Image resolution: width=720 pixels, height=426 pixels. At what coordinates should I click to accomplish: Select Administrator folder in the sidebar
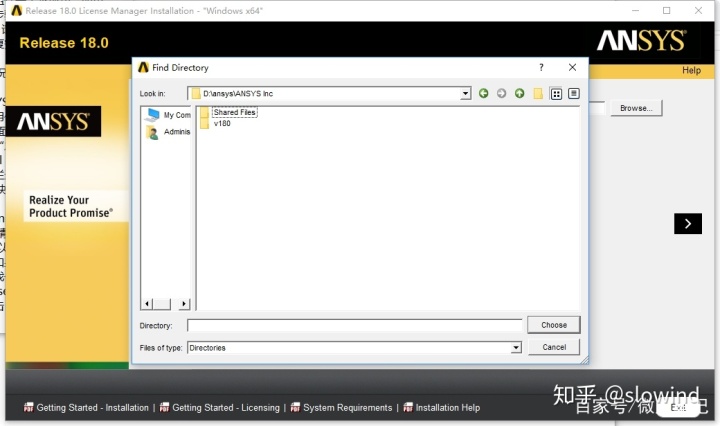coord(167,132)
